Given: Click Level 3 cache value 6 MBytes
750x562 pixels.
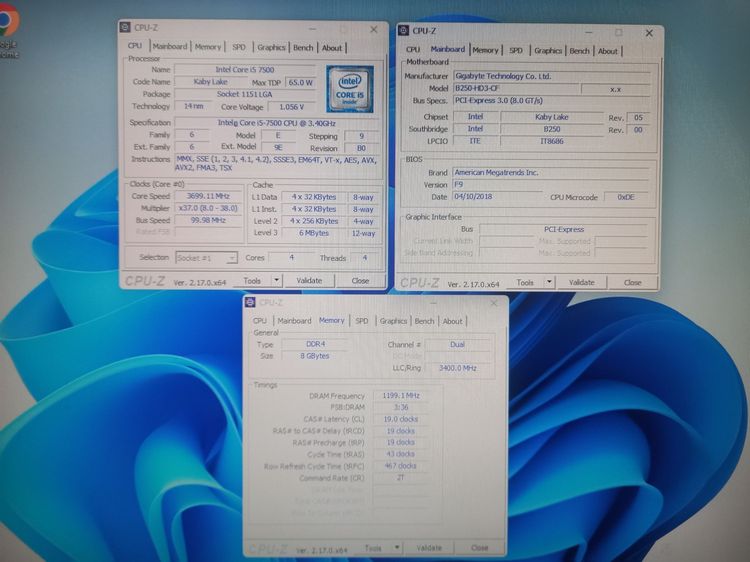Looking at the screenshot, I should 314,233.
